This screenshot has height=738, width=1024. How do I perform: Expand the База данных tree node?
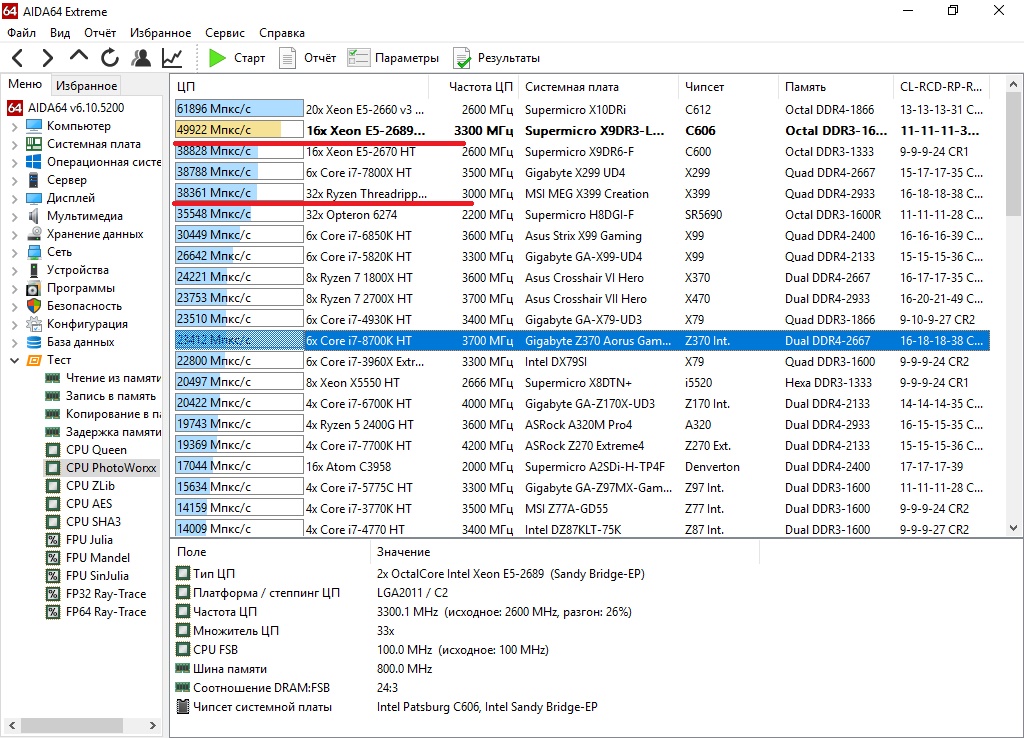coord(14,342)
